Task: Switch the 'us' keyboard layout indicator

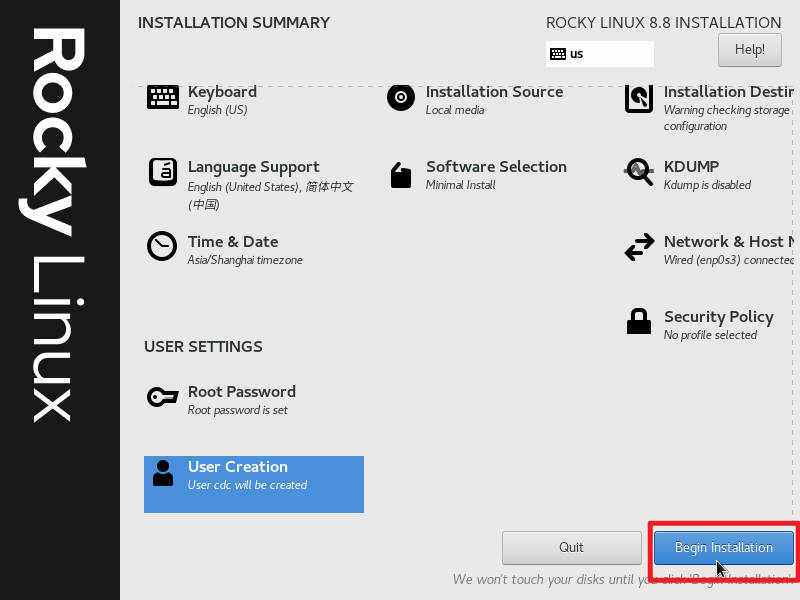Action: tap(599, 54)
